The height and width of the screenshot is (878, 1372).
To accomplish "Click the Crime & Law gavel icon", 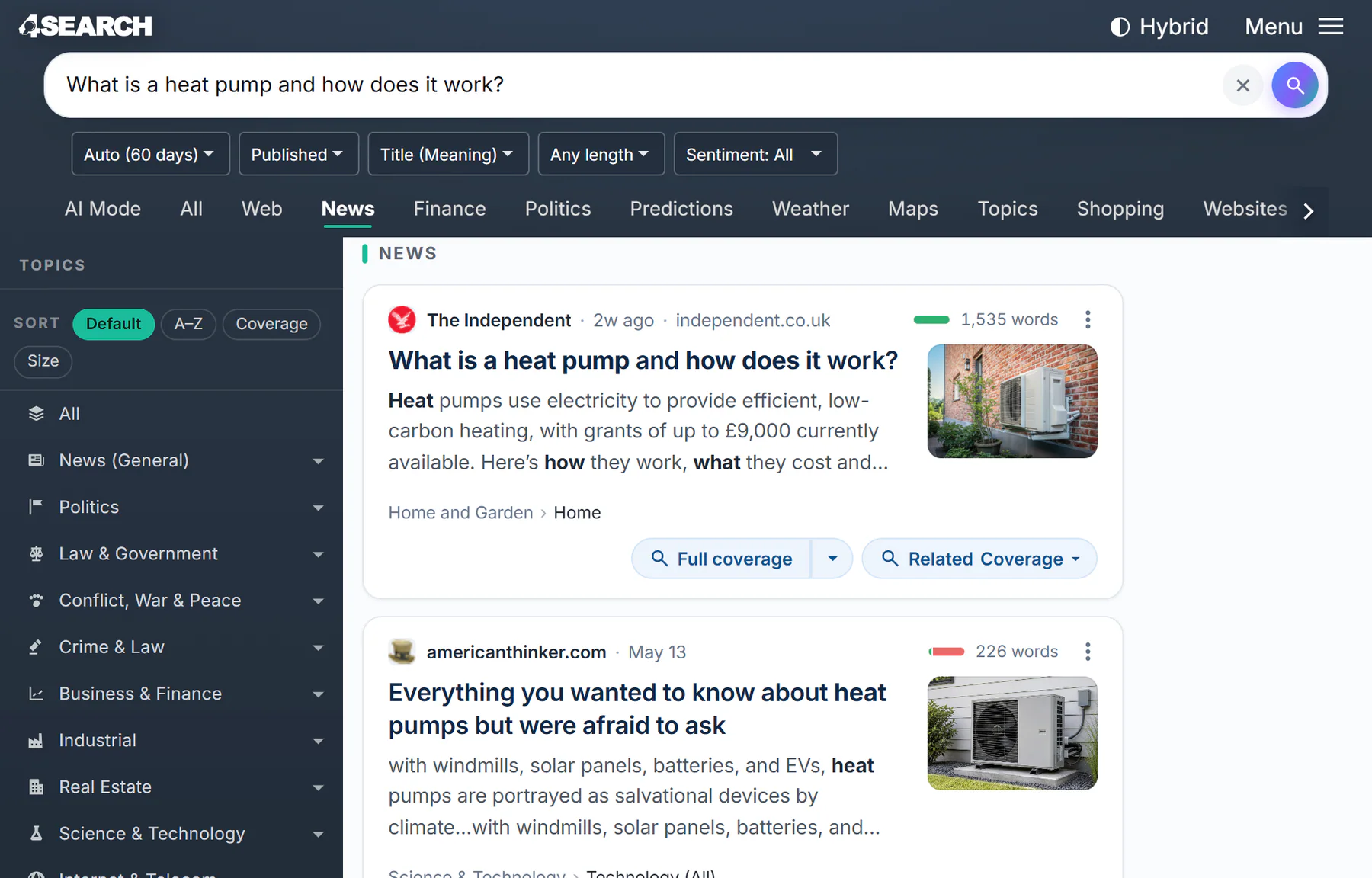I will point(36,647).
